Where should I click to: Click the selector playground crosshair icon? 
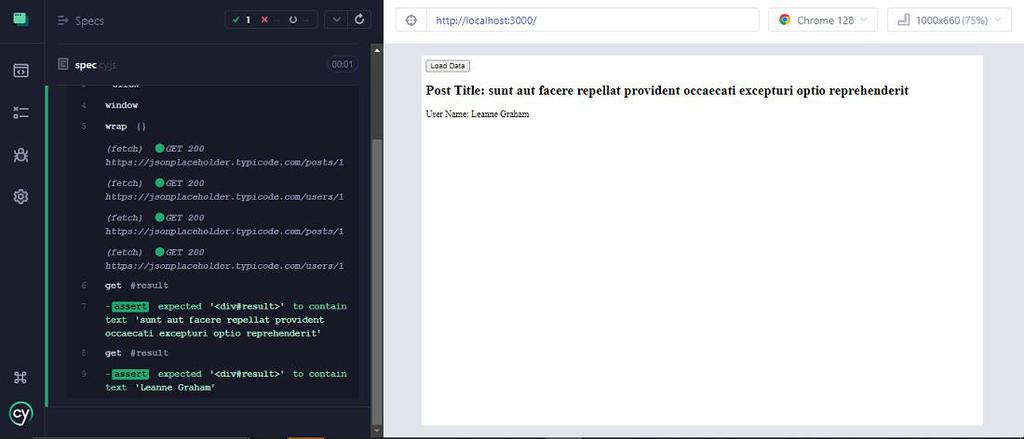[x=411, y=20]
